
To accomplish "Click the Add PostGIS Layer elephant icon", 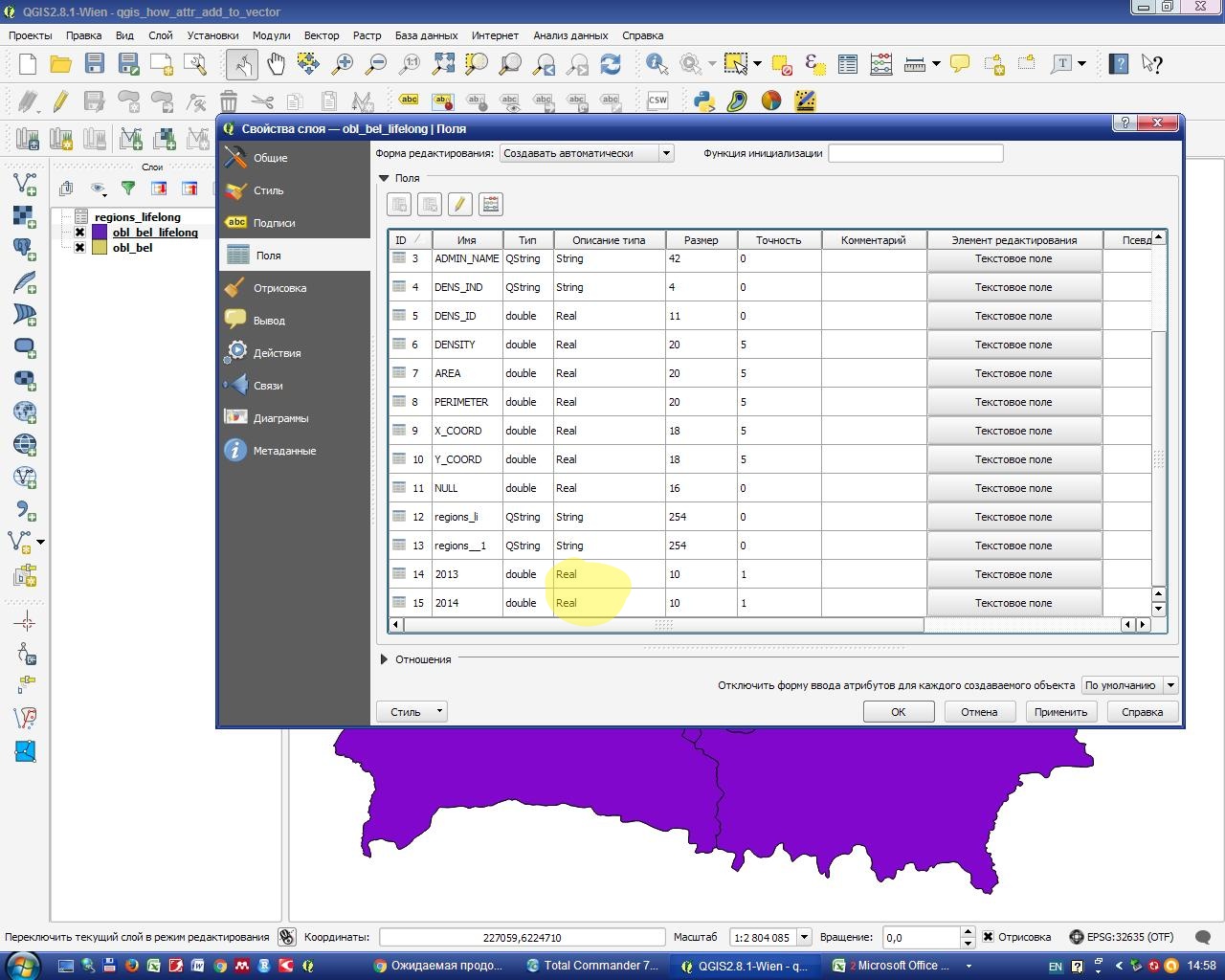I will (26, 248).
